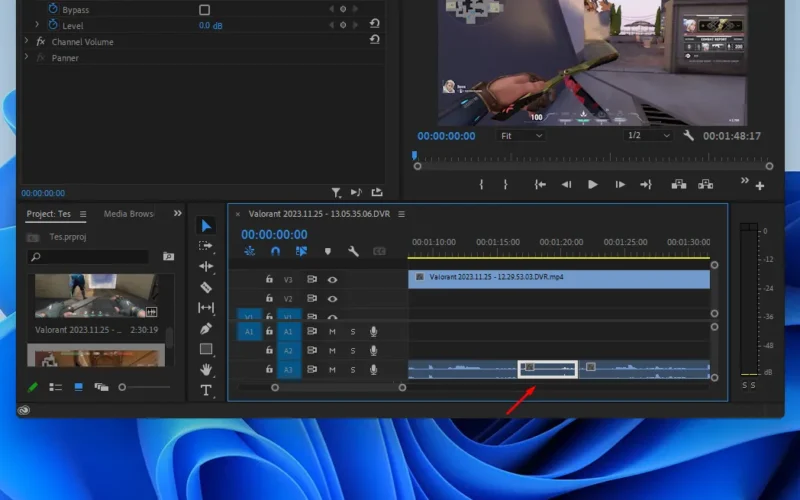Image resolution: width=800 pixels, height=500 pixels.
Task: Select the Pen tool
Action: pos(206,329)
